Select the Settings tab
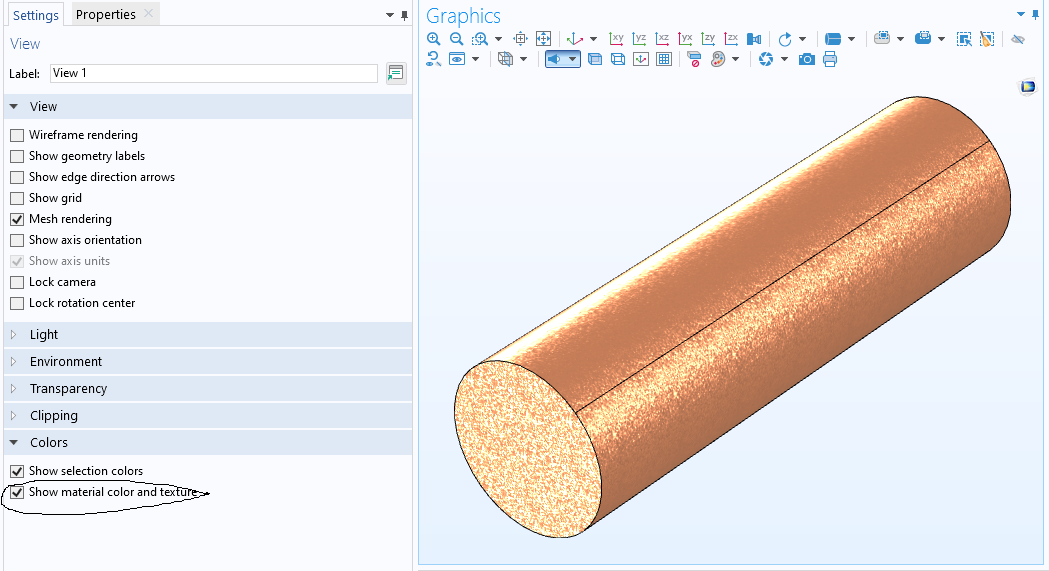Screen dimensions: 1049x571 (35, 15)
